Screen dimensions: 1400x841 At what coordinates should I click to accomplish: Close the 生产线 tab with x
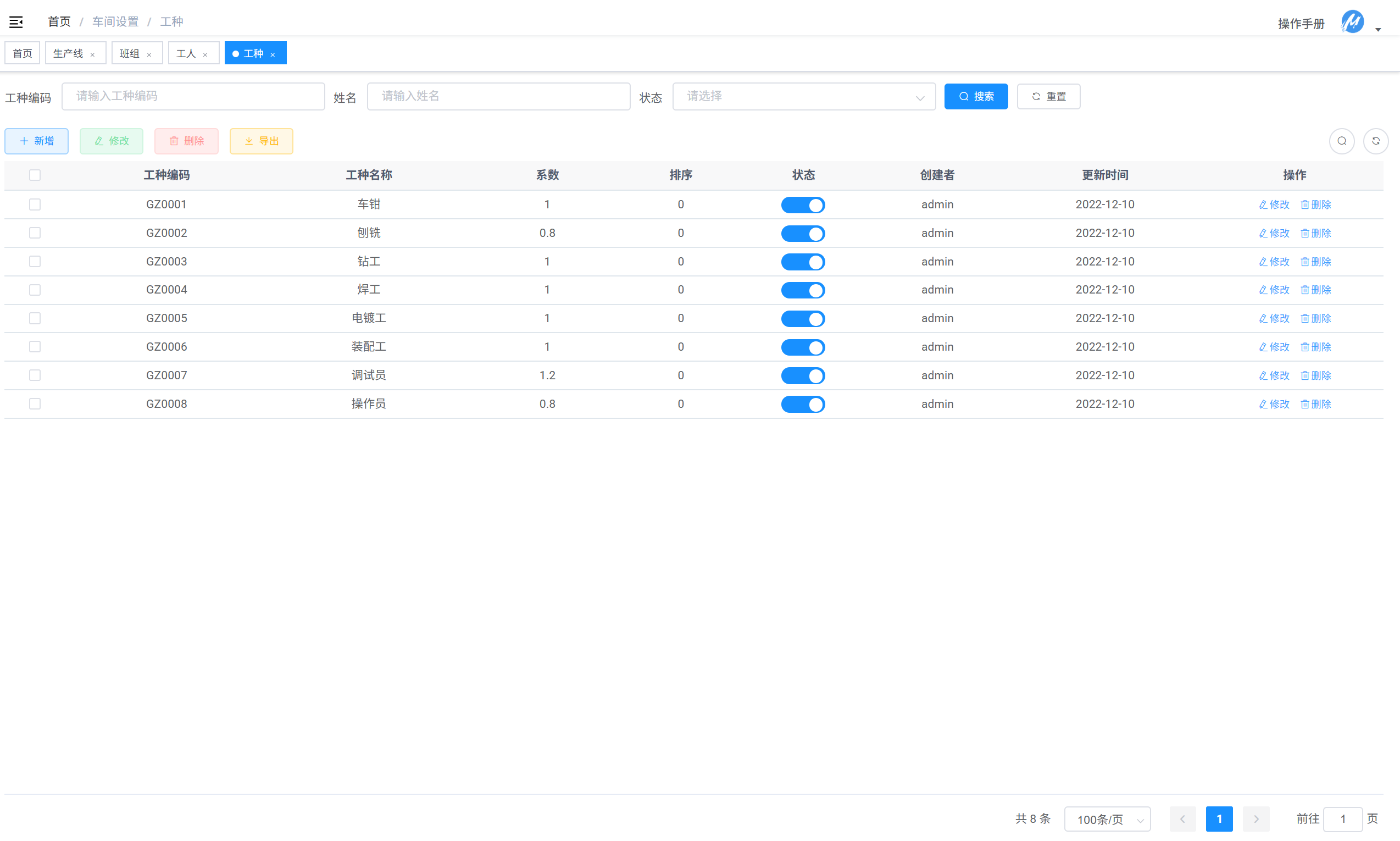(x=92, y=54)
